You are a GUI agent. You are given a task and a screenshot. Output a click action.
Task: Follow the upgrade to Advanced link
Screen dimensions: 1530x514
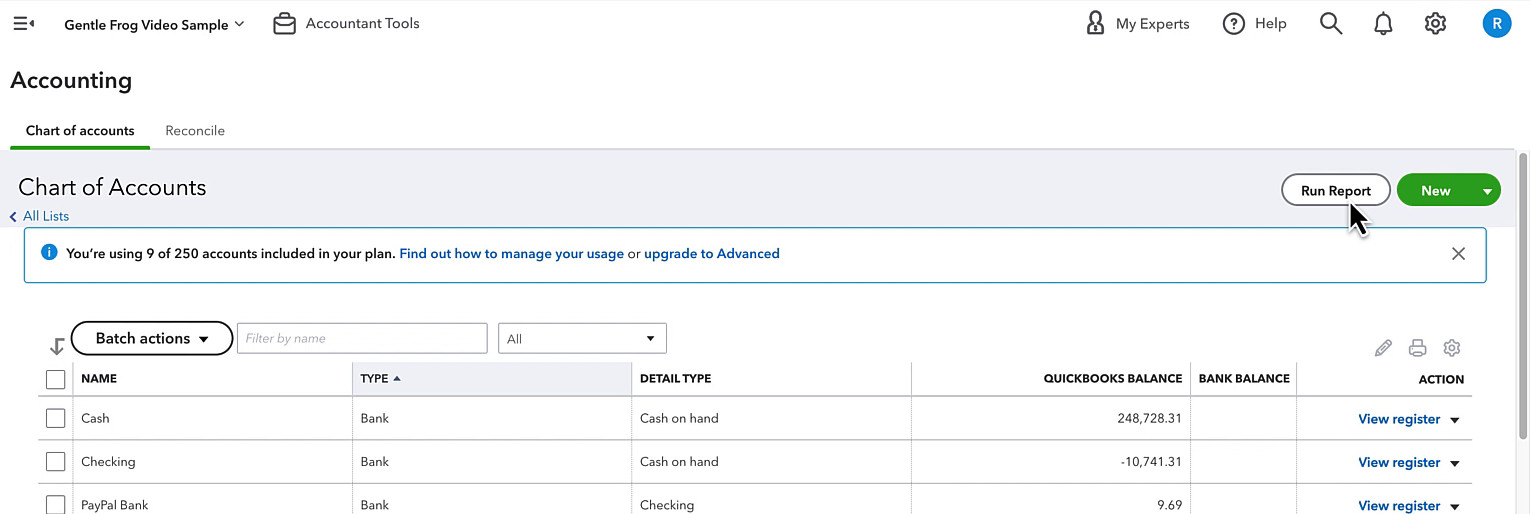coord(712,254)
